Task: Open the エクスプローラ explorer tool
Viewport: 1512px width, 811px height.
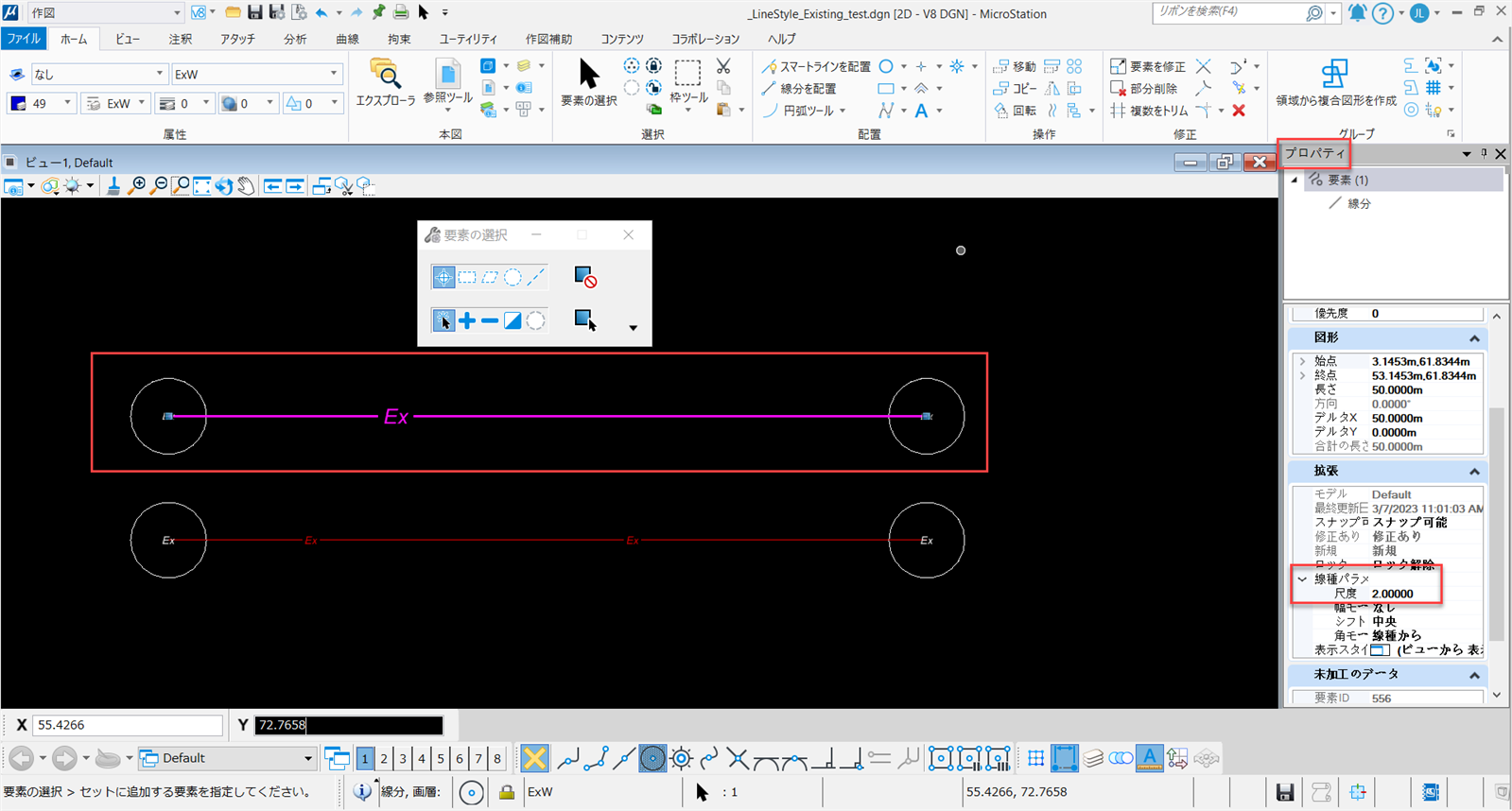Action: [x=385, y=83]
